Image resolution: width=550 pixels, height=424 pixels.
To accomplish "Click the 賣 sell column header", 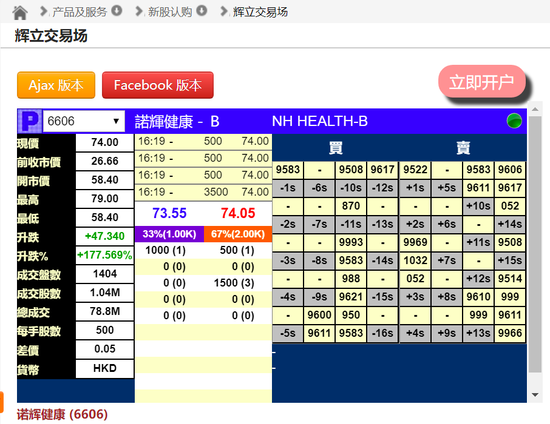I will point(463,148).
